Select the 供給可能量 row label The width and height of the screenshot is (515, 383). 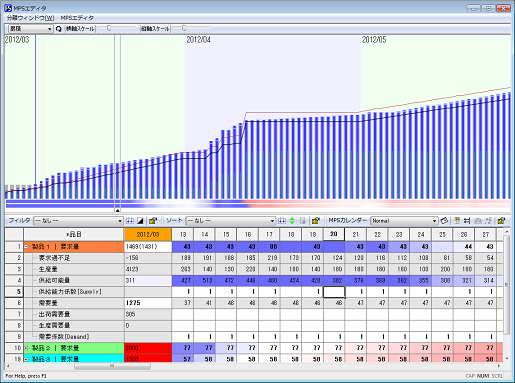point(54,280)
